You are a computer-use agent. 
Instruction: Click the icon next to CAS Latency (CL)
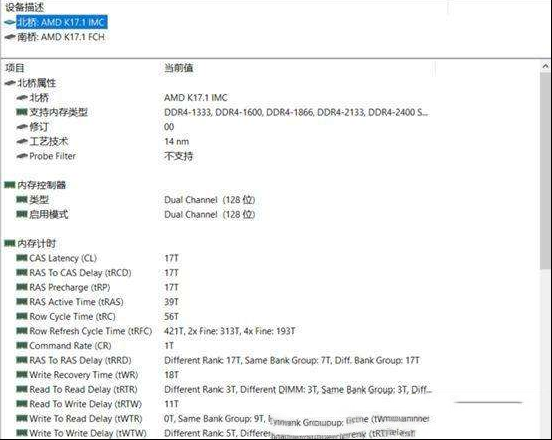[22, 258]
